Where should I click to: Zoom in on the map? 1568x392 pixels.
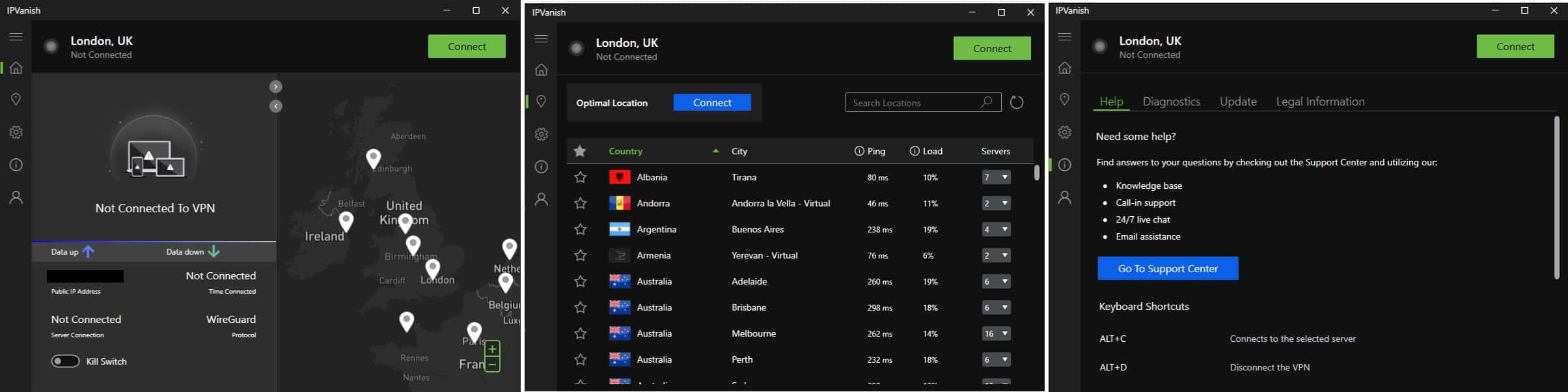[x=493, y=348]
